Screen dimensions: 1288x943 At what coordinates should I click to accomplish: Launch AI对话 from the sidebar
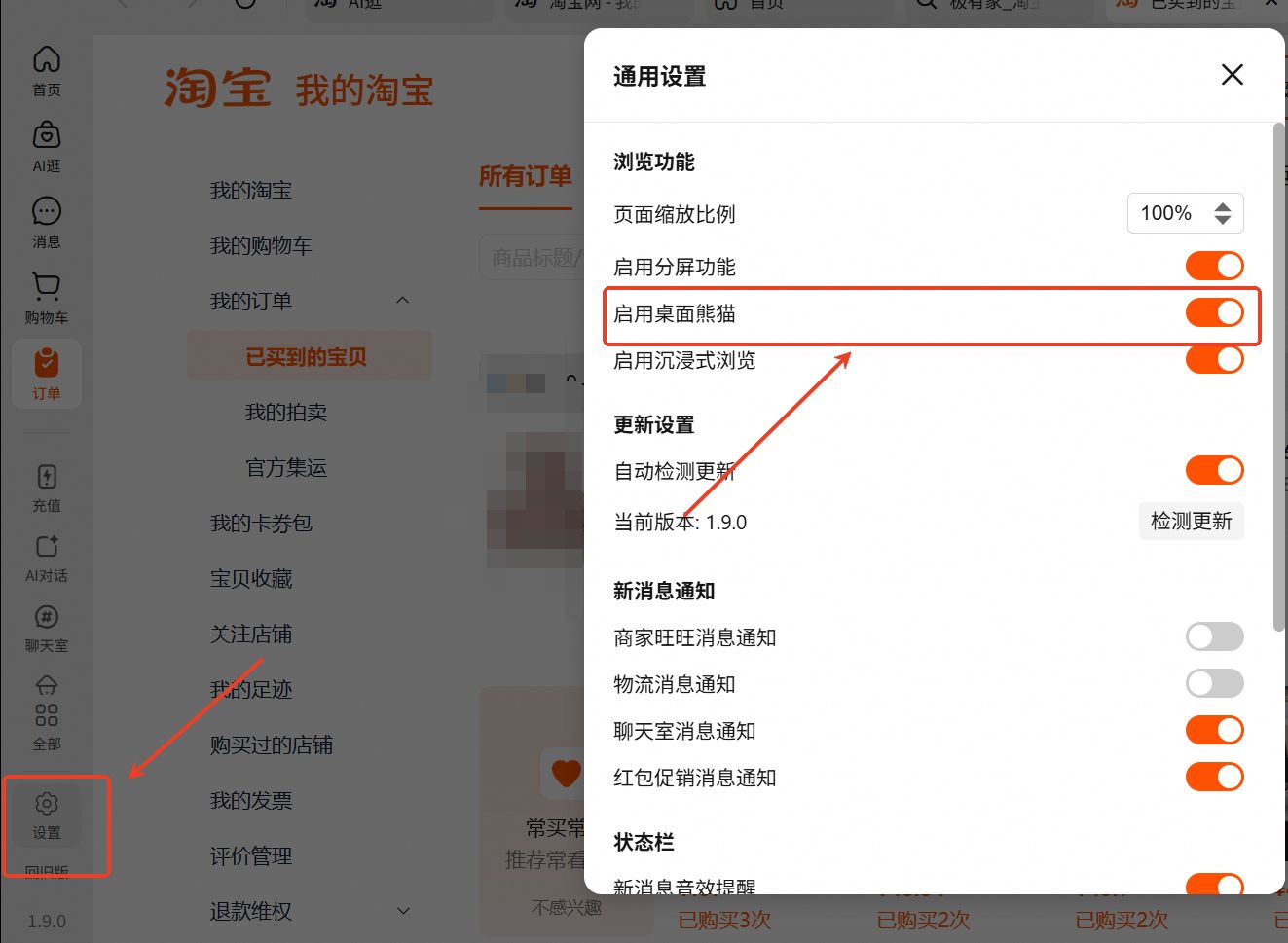(47, 559)
